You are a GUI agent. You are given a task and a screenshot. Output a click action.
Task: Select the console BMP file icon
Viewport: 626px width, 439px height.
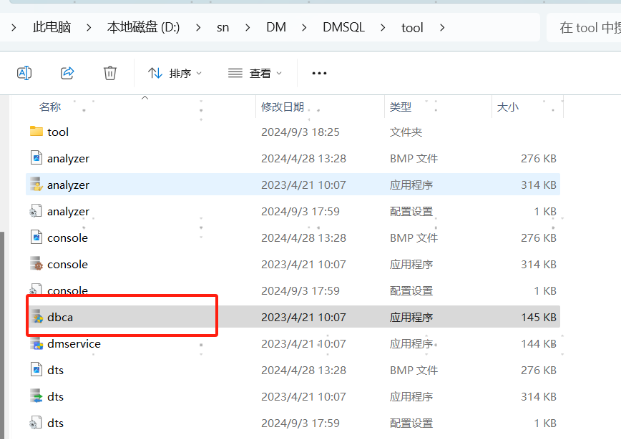pos(36,237)
